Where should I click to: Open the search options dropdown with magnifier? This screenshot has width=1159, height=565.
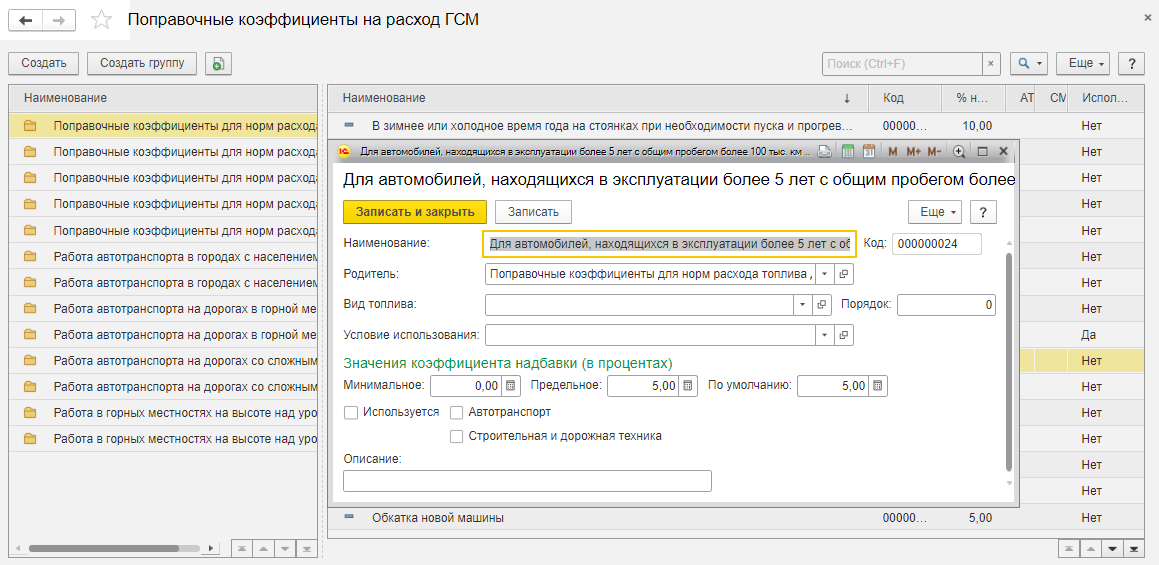tap(1029, 64)
